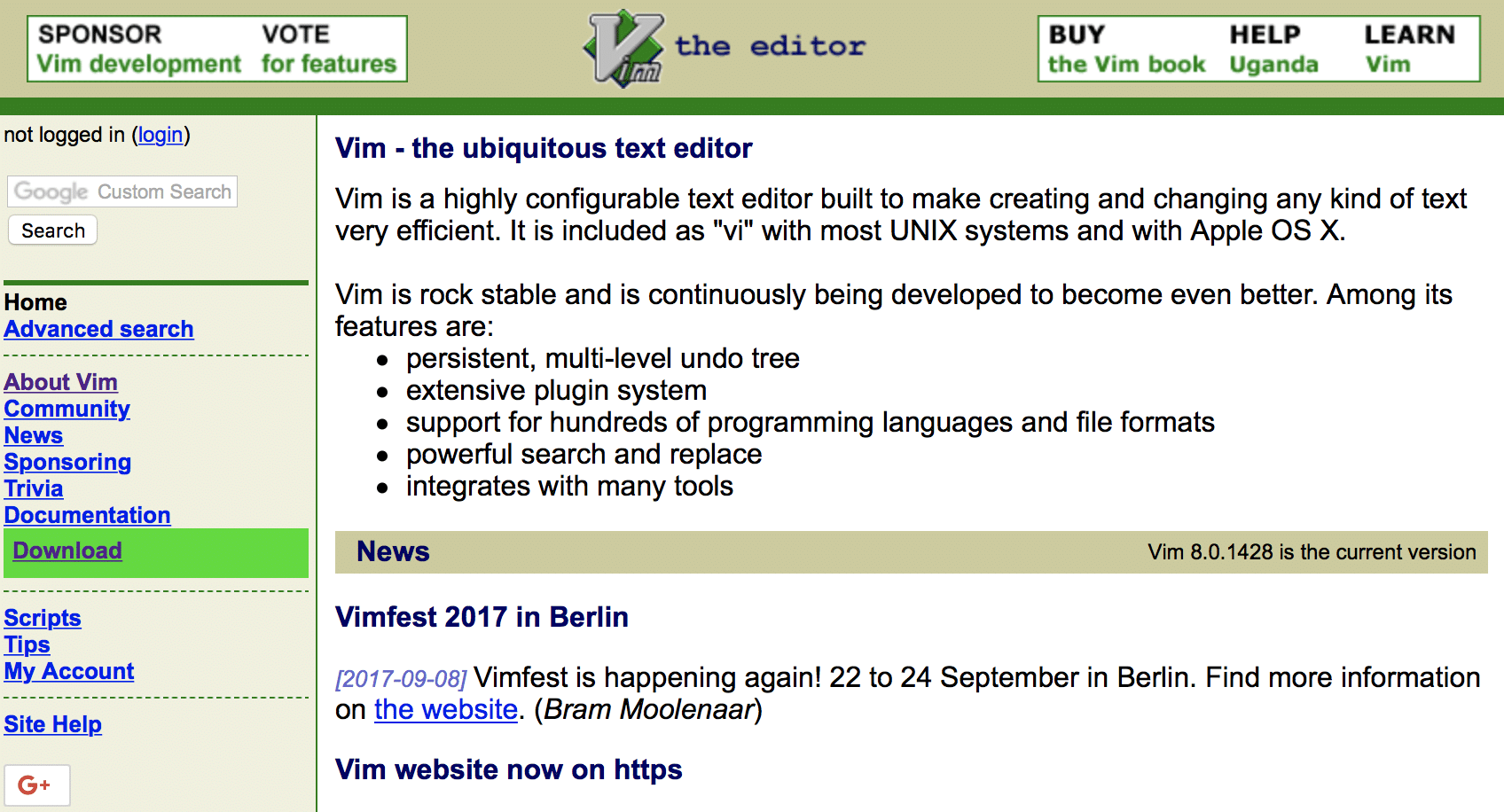The width and height of the screenshot is (1504, 812).
Task: Click 'extensive plugin system' bullet
Action: pyautogui.click(x=556, y=390)
